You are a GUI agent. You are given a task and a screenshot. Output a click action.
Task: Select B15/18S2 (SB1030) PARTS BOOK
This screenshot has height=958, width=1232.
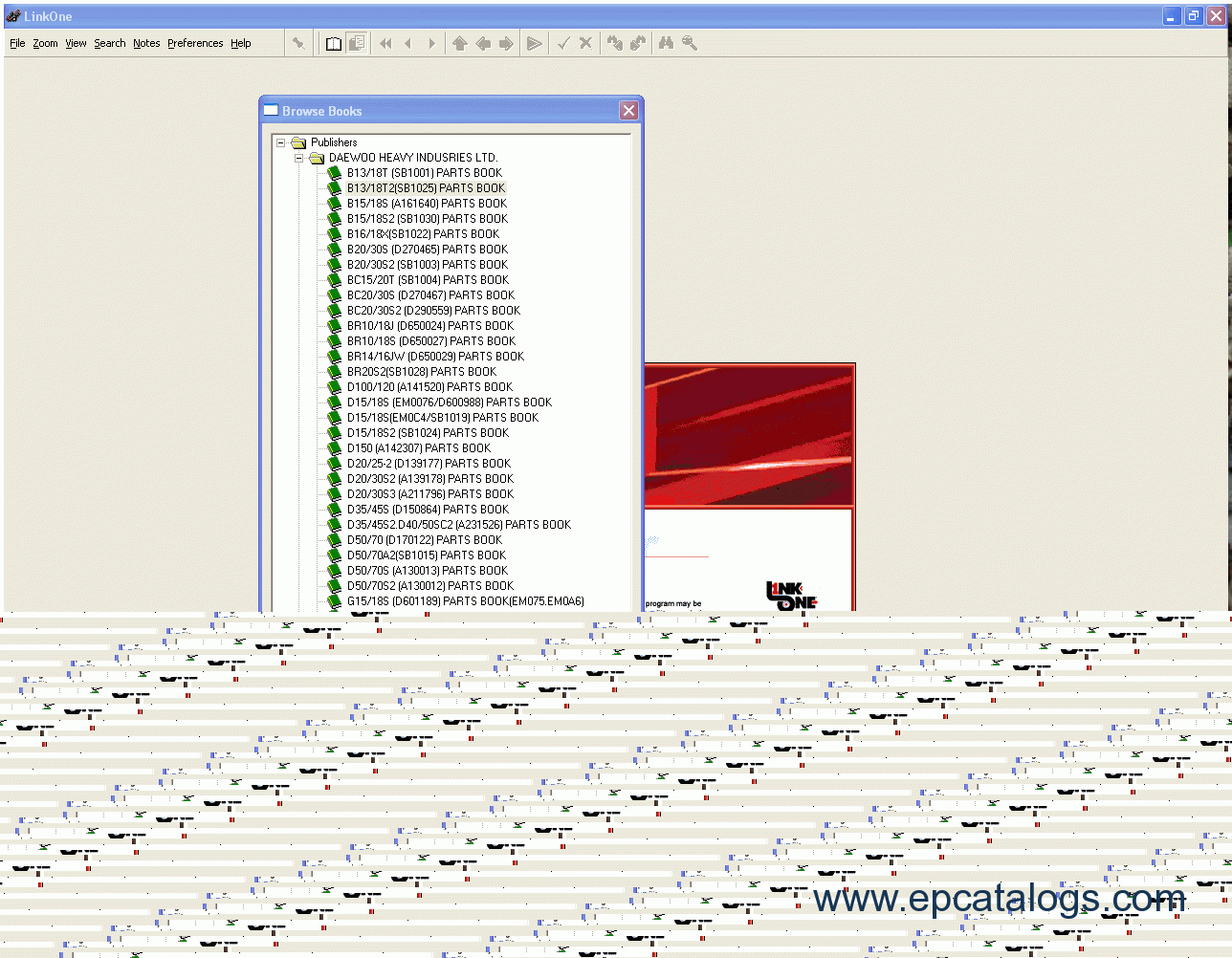tap(428, 219)
